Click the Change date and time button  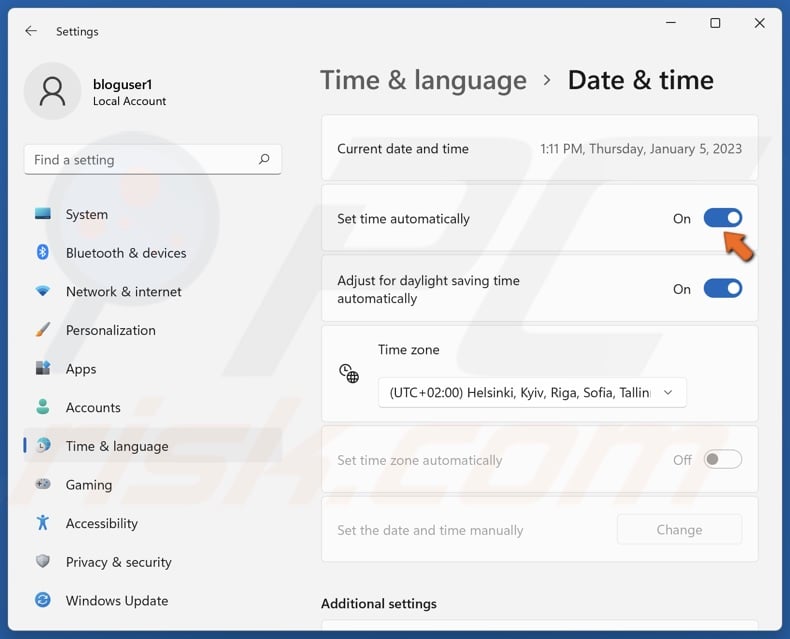coord(679,529)
